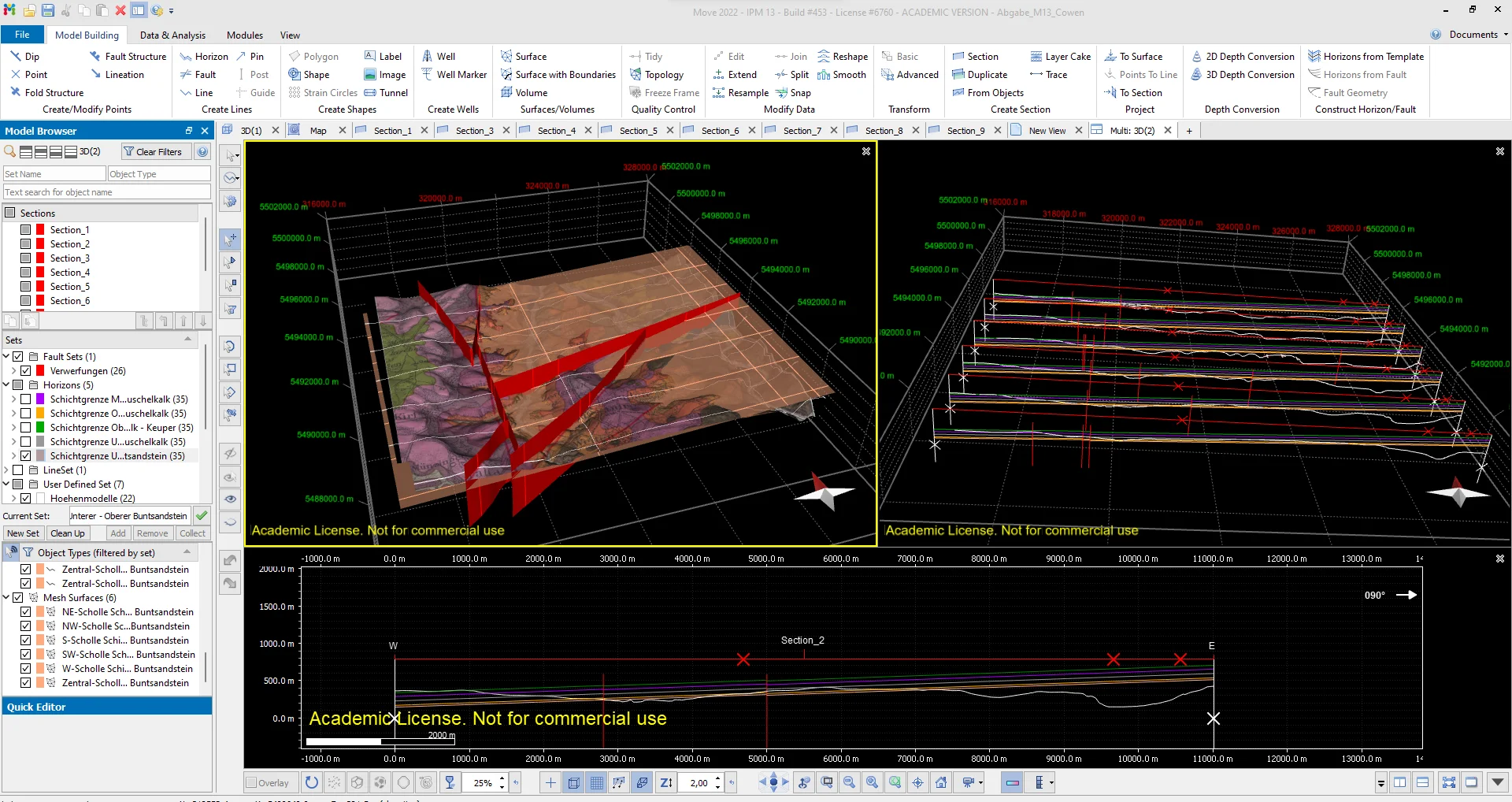1512x802 pixels.
Task: Uncheck the Verwerfungen fault set visibility
Action: coord(27,370)
